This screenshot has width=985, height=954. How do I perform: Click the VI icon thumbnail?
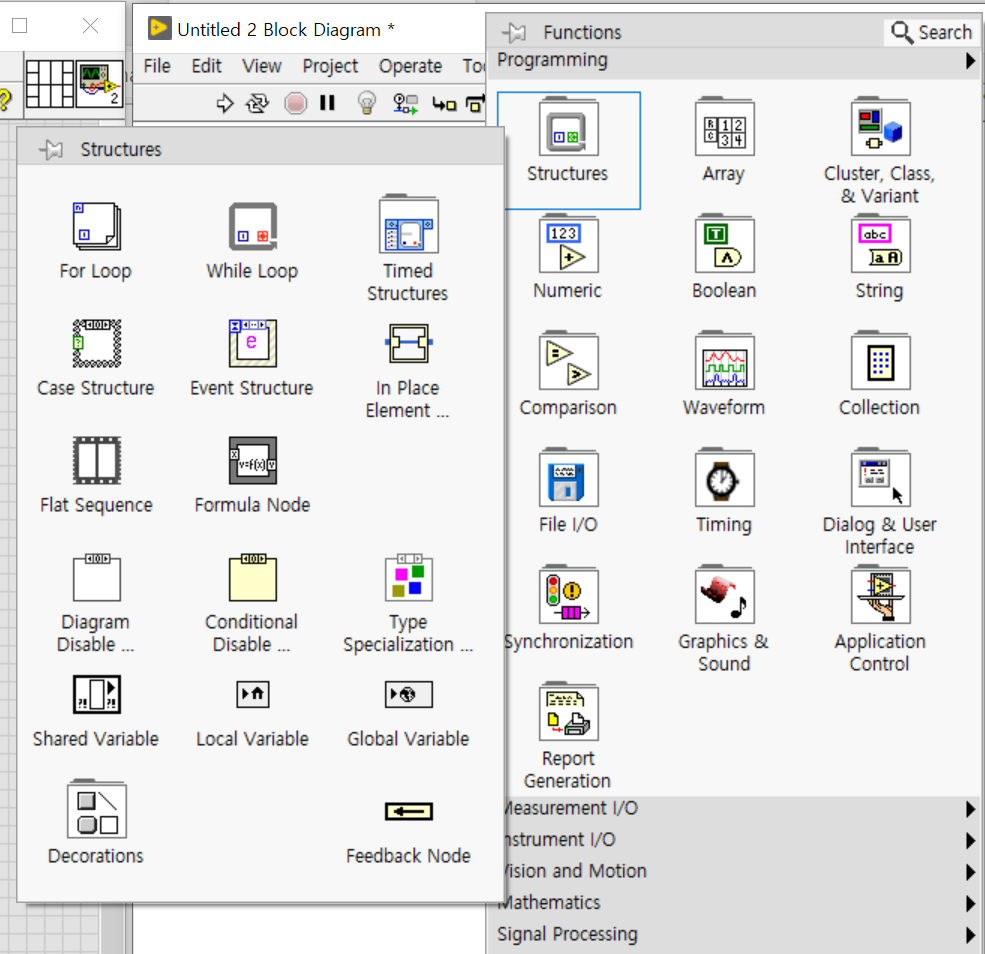[x=99, y=84]
